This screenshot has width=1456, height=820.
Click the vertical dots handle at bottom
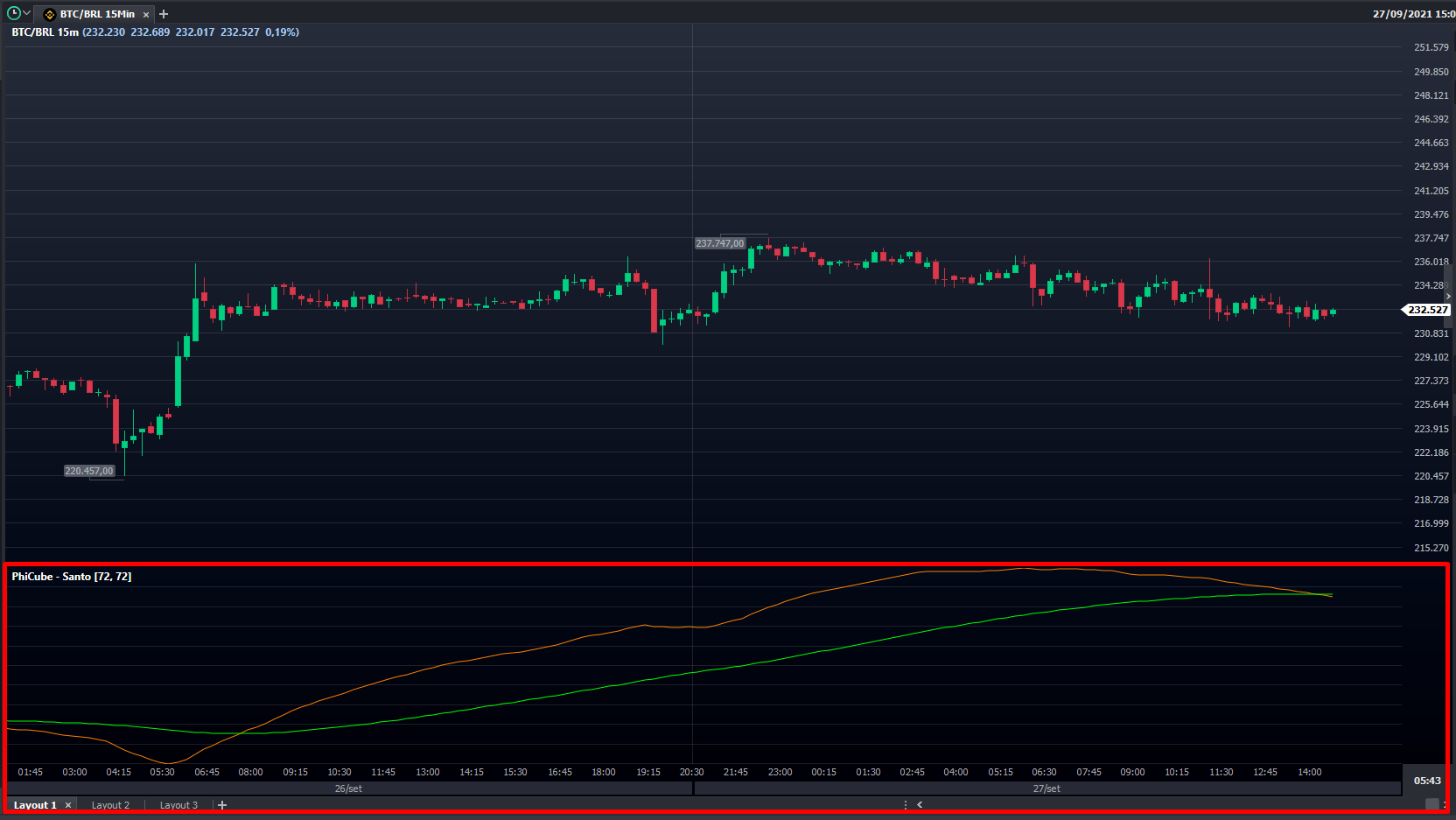click(x=906, y=804)
